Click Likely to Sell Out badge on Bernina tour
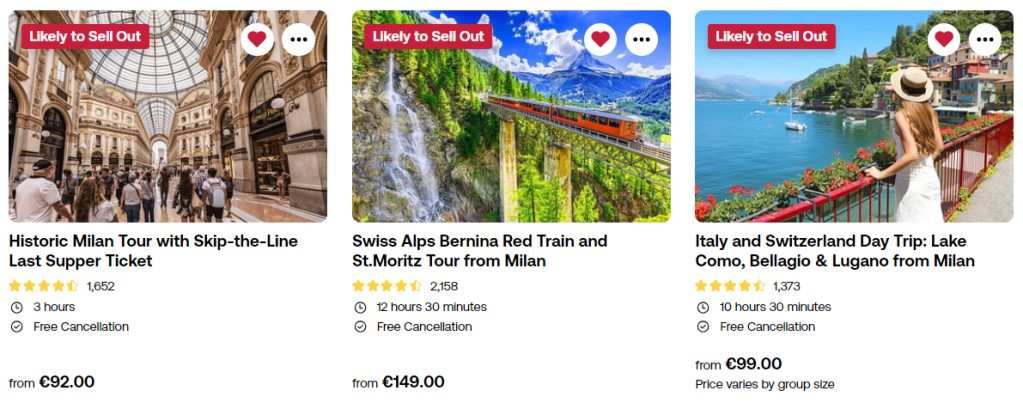Viewport: 1023px width, 409px height. pyautogui.click(x=428, y=36)
